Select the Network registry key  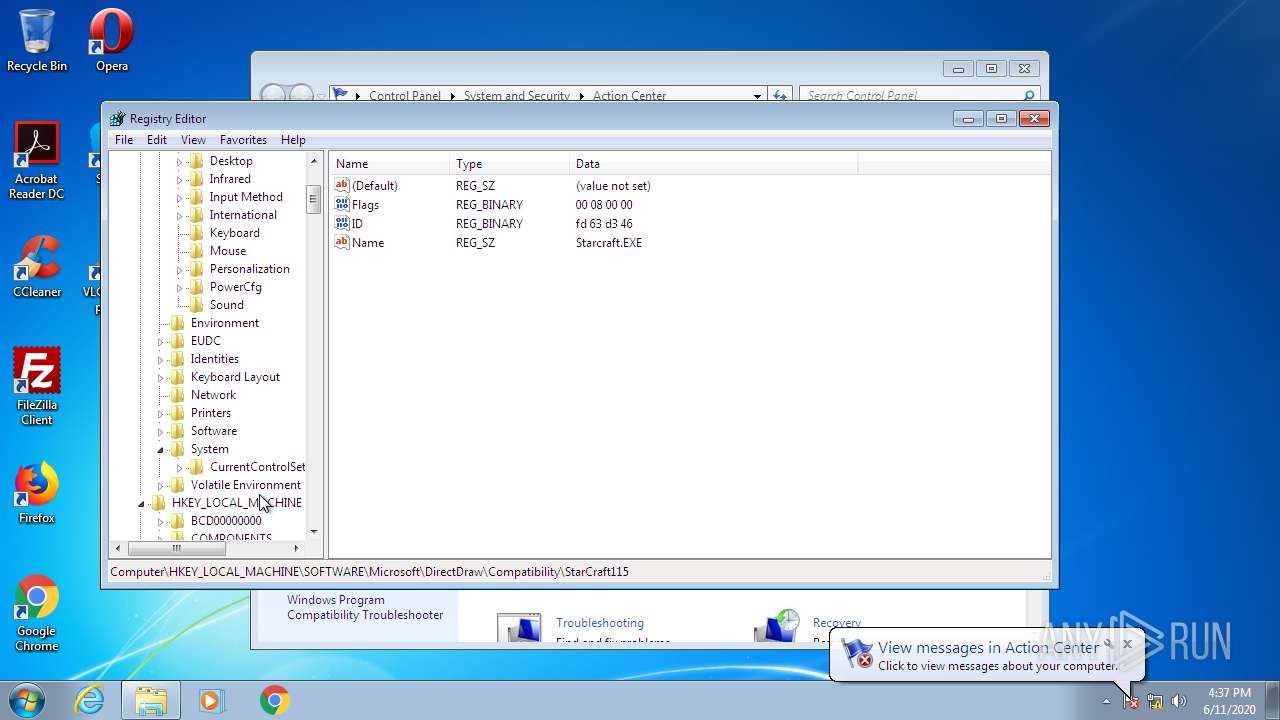(213, 395)
